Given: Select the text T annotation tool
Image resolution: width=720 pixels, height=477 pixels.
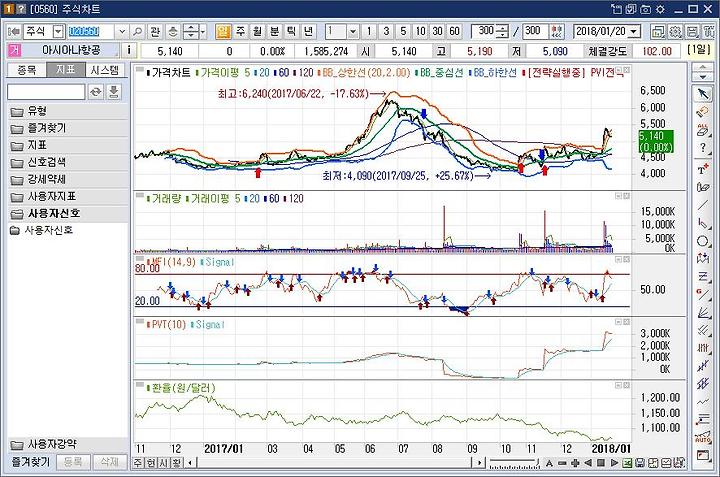Looking at the screenshot, I should pos(703,168).
